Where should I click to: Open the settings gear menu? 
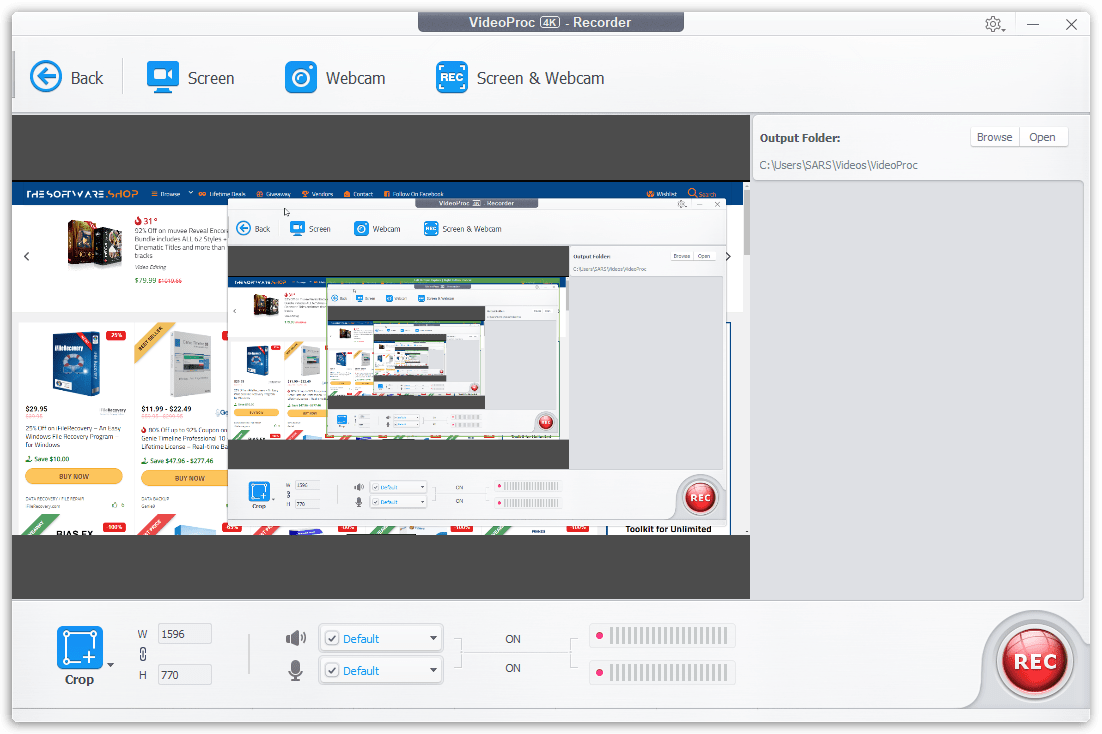(993, 24)
